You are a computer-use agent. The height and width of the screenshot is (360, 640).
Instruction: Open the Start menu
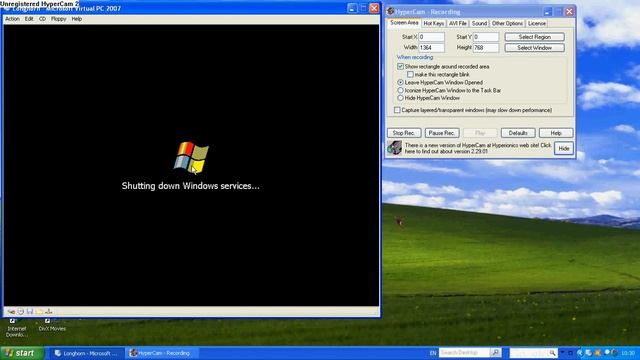coord(22,353)
